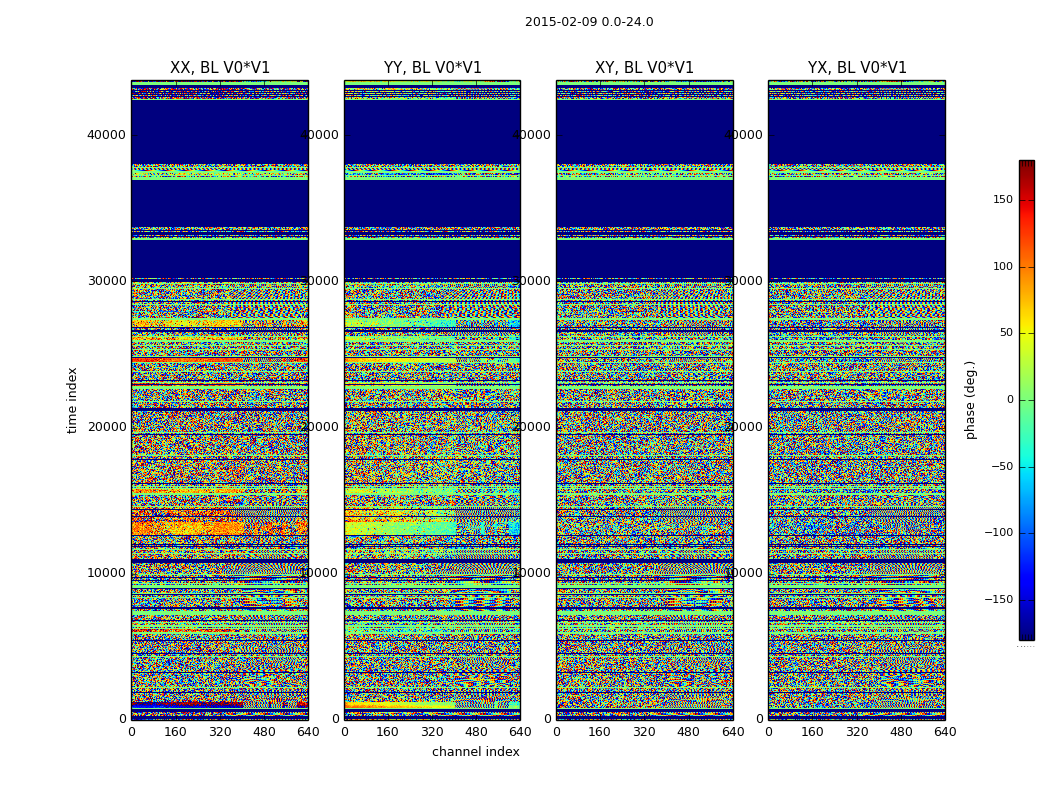Click the 640 x-axis tick under YX plot

(945, 732)
